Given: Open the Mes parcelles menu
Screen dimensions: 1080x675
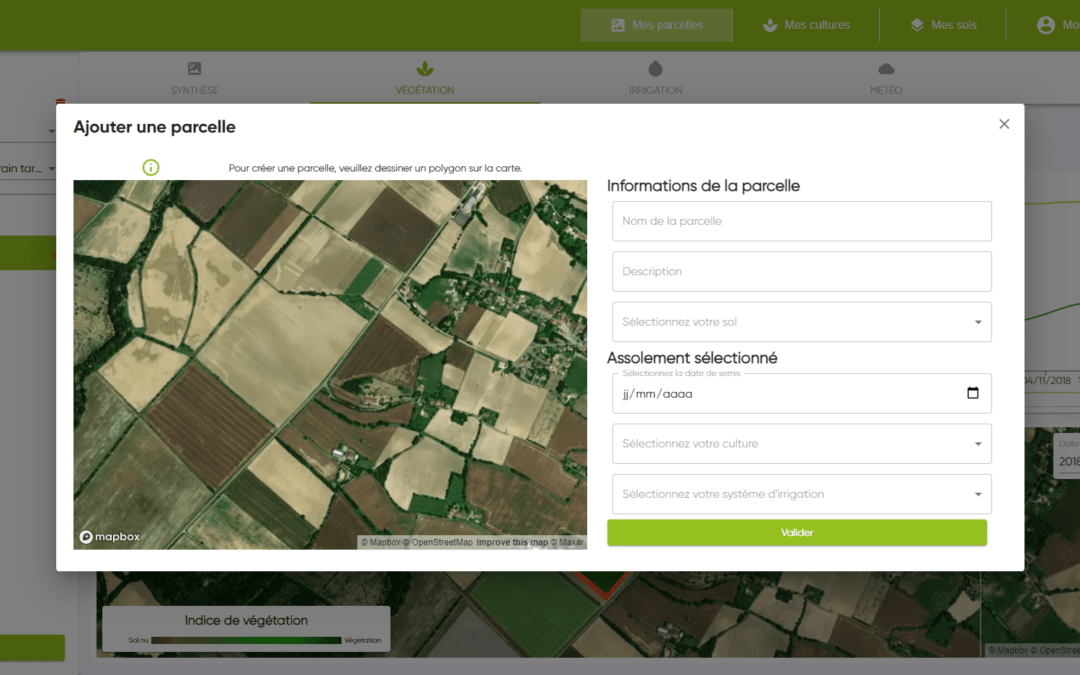Looking at the screenshot, I should [x=656, y=25].
